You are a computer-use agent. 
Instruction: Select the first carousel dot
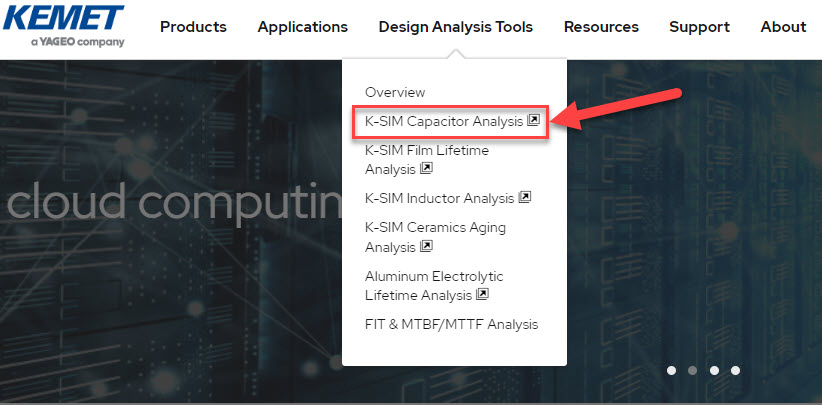(x=671, y=370)
